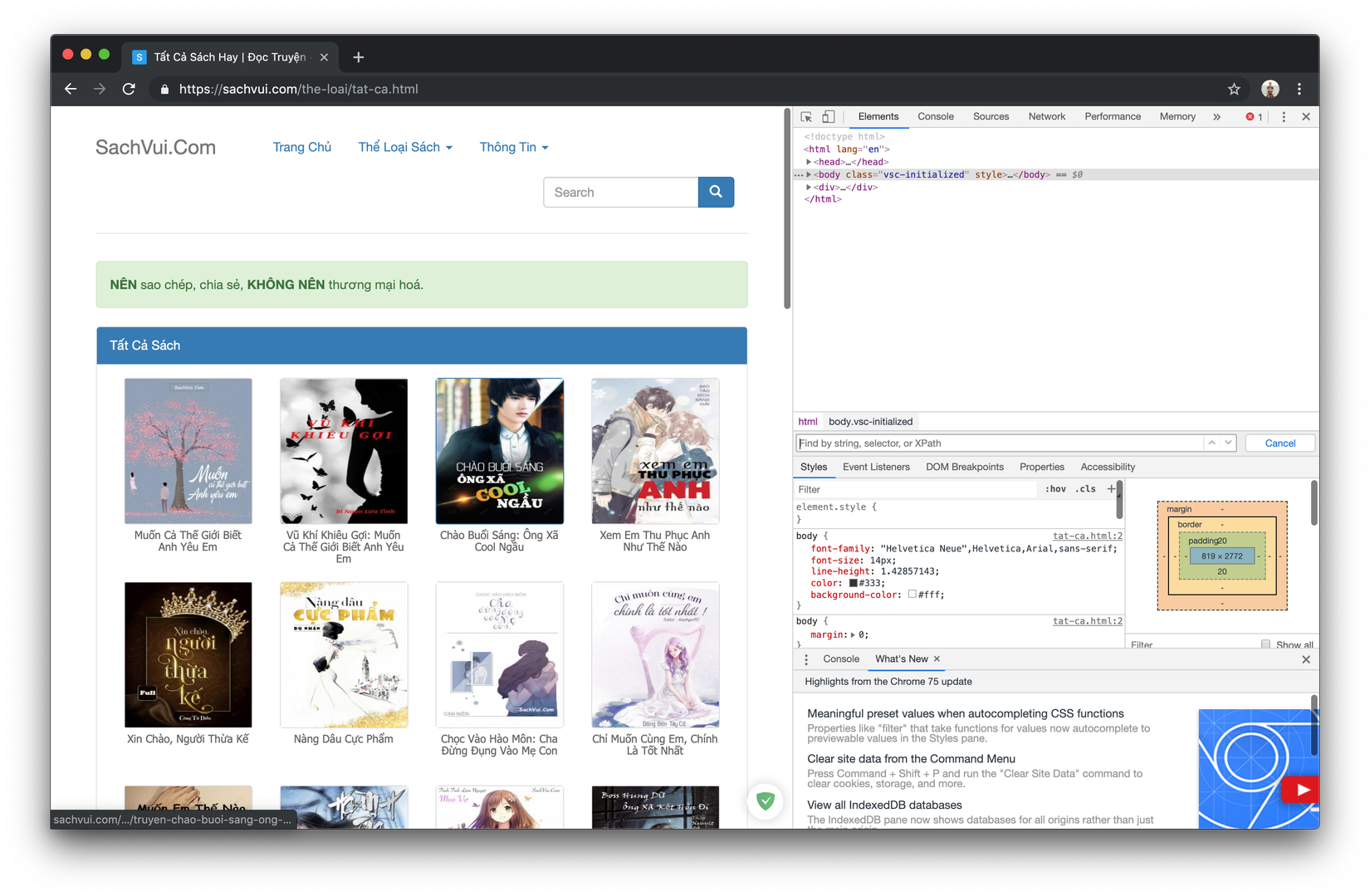The height and width of the screenshot is (896, 1370).
Task: Select the DOM Breakpoints tab
Action: pos(965,467)
